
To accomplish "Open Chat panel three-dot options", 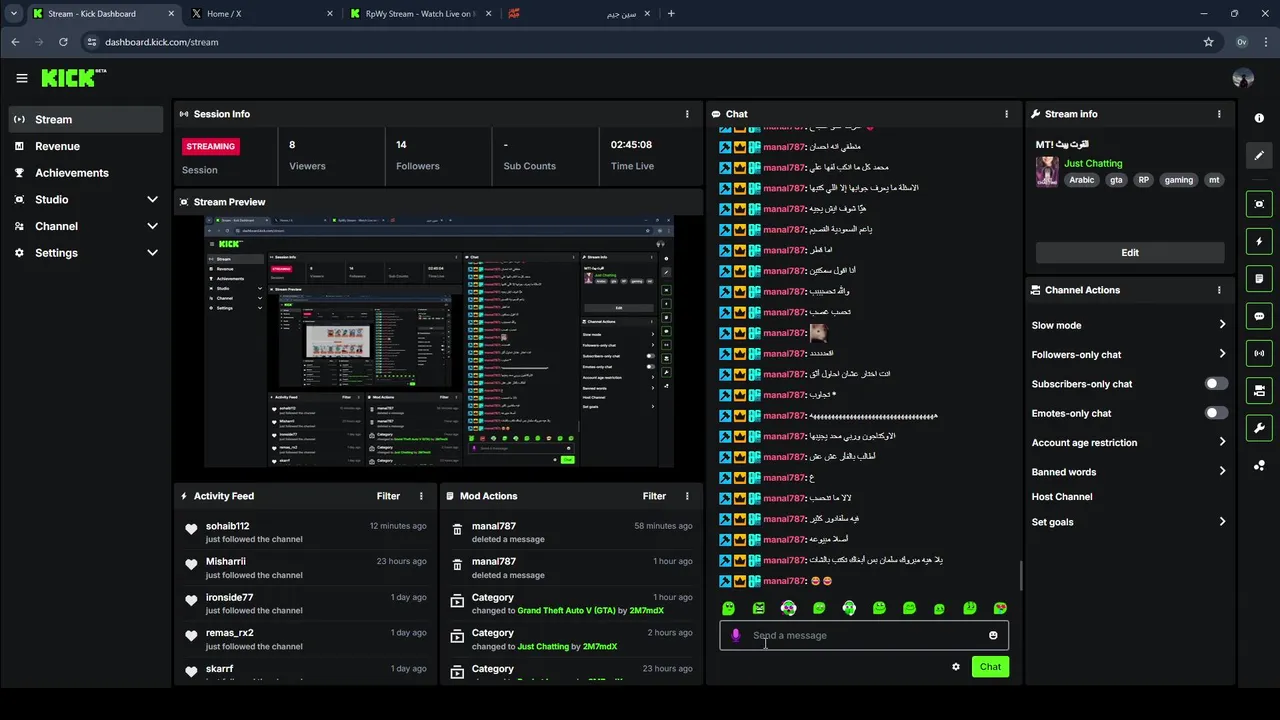I will tap(1006, 114).
